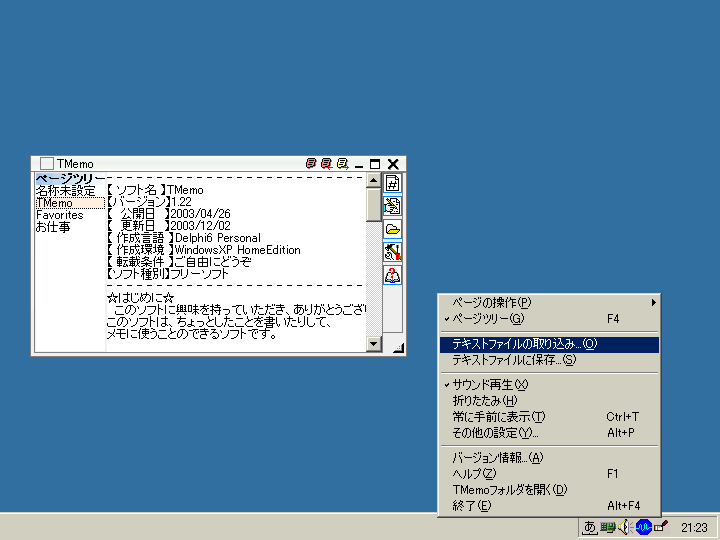
Task: Click the green network card tray icon
Action: (x=608, y=527)
